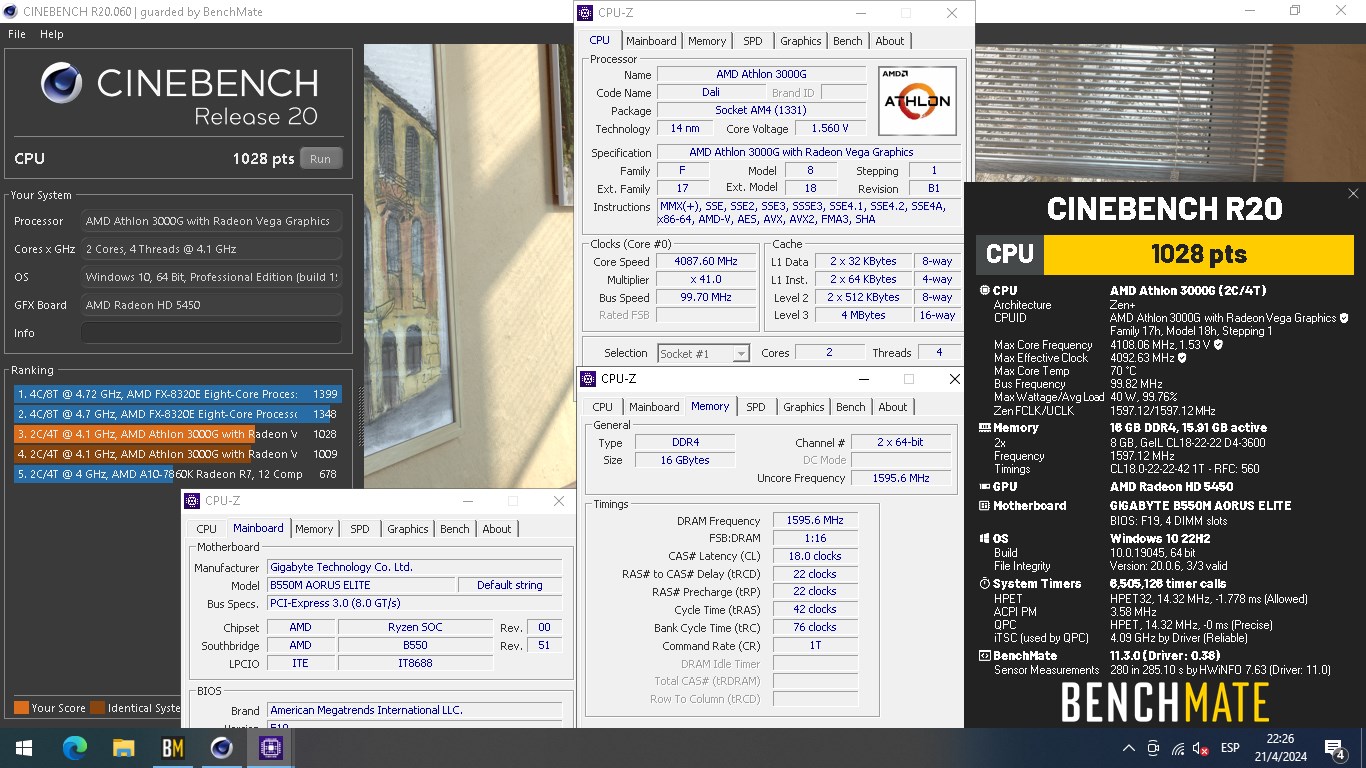The image size is (1366, 768).
Task: Click the AMD Athlon logo in CPU-Z
Action: pos(917,101)
